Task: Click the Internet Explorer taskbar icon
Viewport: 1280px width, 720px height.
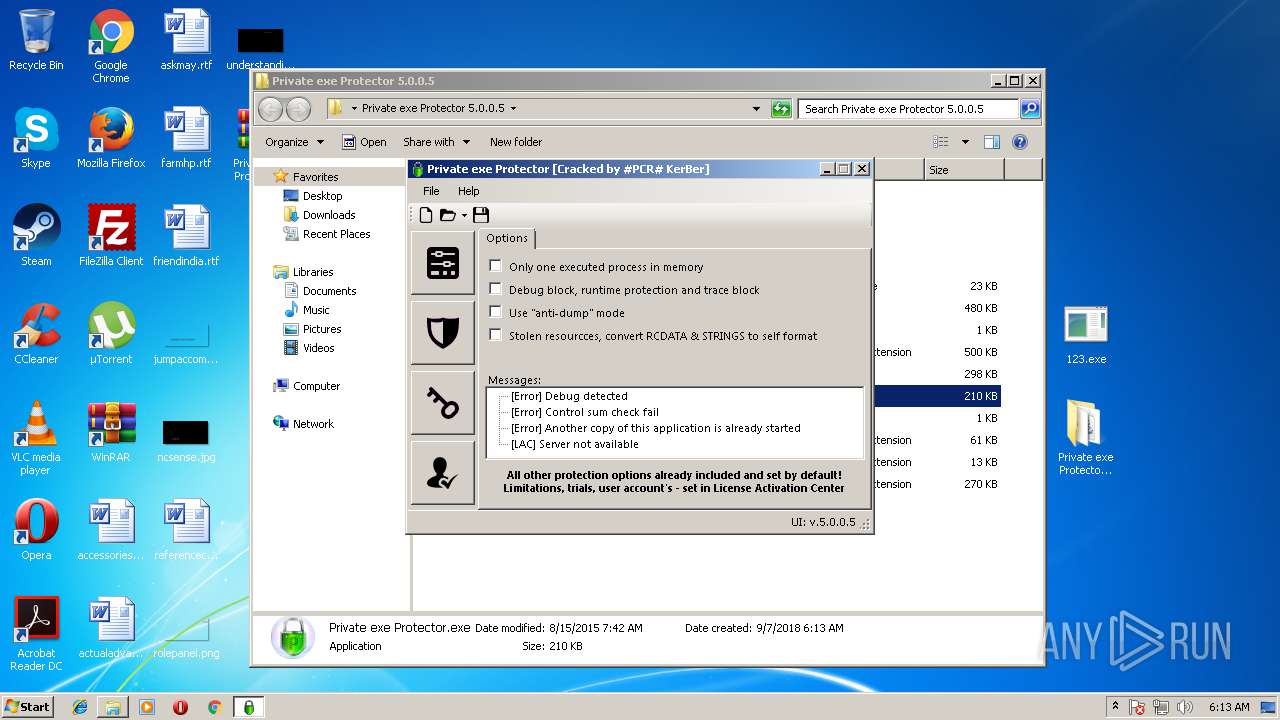Action: pyautogui.click(x=80, y=707)
